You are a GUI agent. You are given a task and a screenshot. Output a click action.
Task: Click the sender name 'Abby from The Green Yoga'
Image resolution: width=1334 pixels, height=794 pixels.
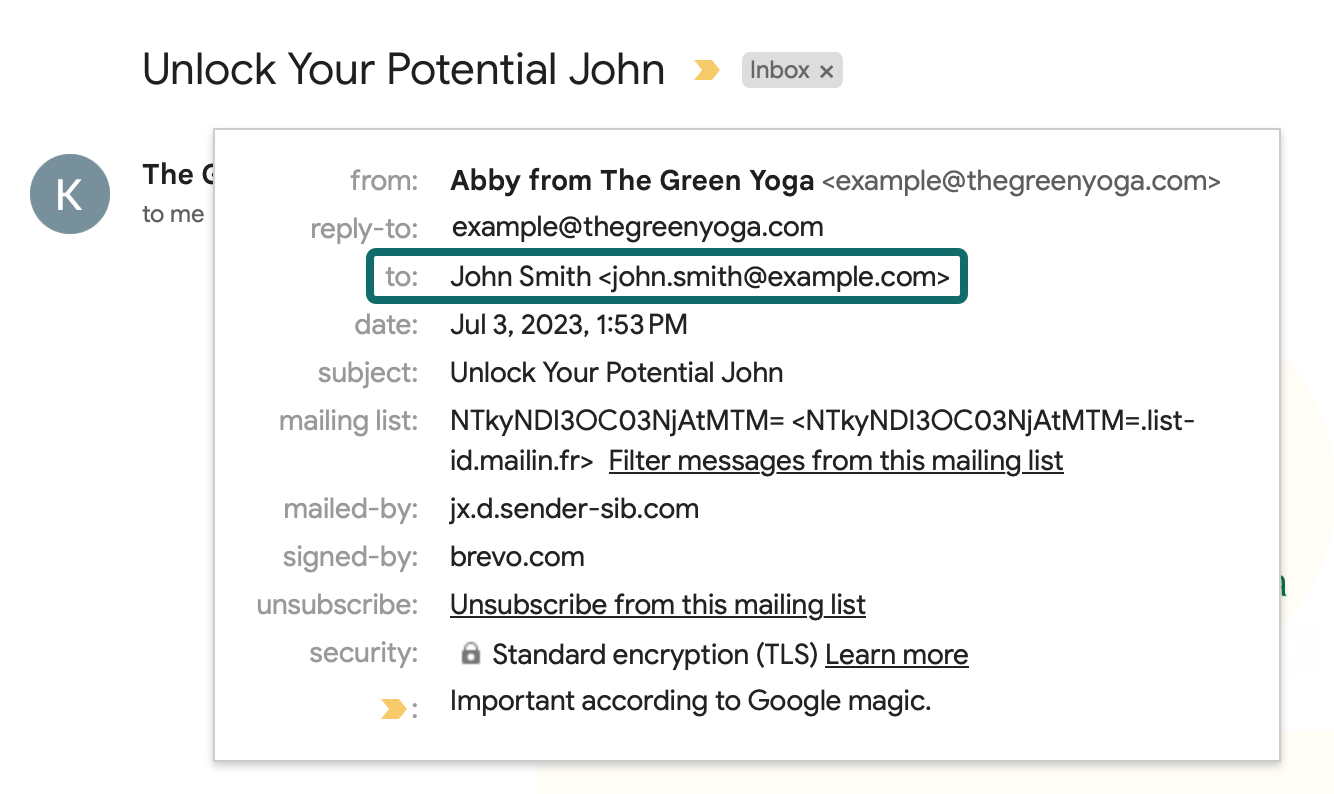(x=630, y=181)
